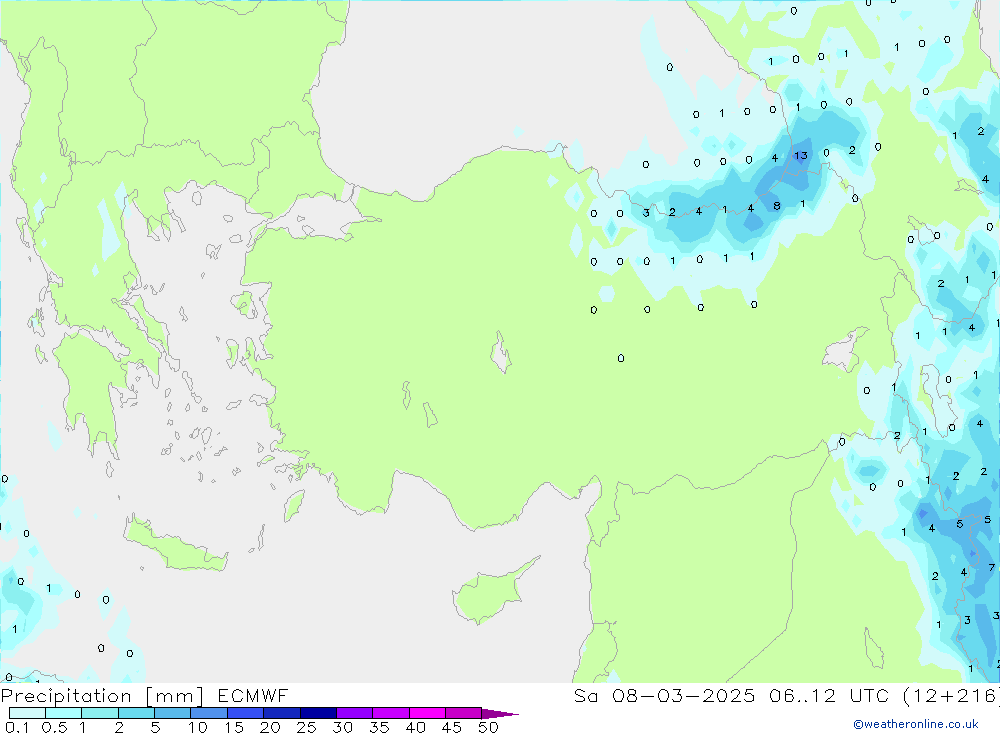This screenshot has width=1000, height=733.
Task: Click the 'ECMWF' model label
Action: (253, 696)
